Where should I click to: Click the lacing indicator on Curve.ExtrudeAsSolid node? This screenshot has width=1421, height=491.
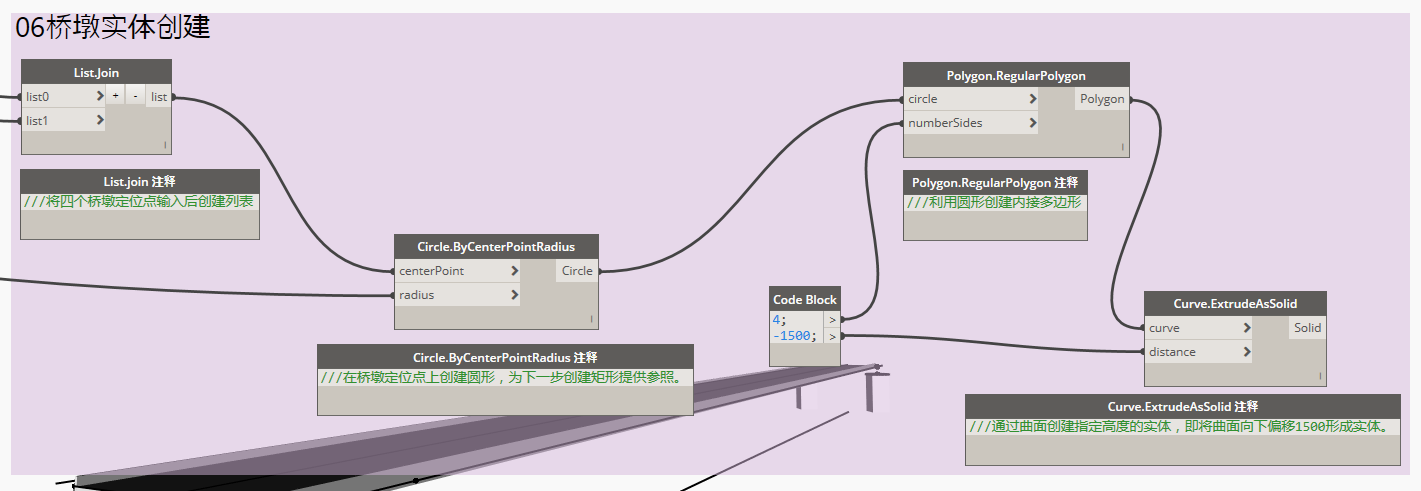1320,377
